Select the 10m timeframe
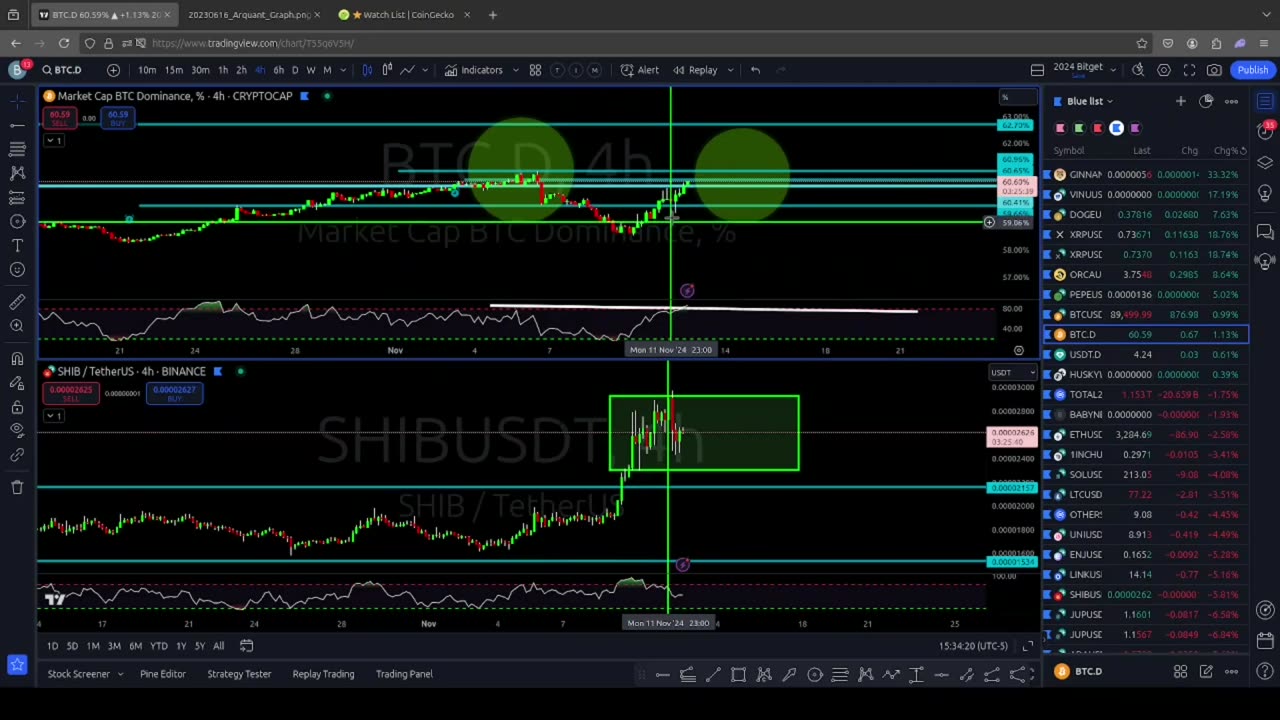 tap(147, 70)
